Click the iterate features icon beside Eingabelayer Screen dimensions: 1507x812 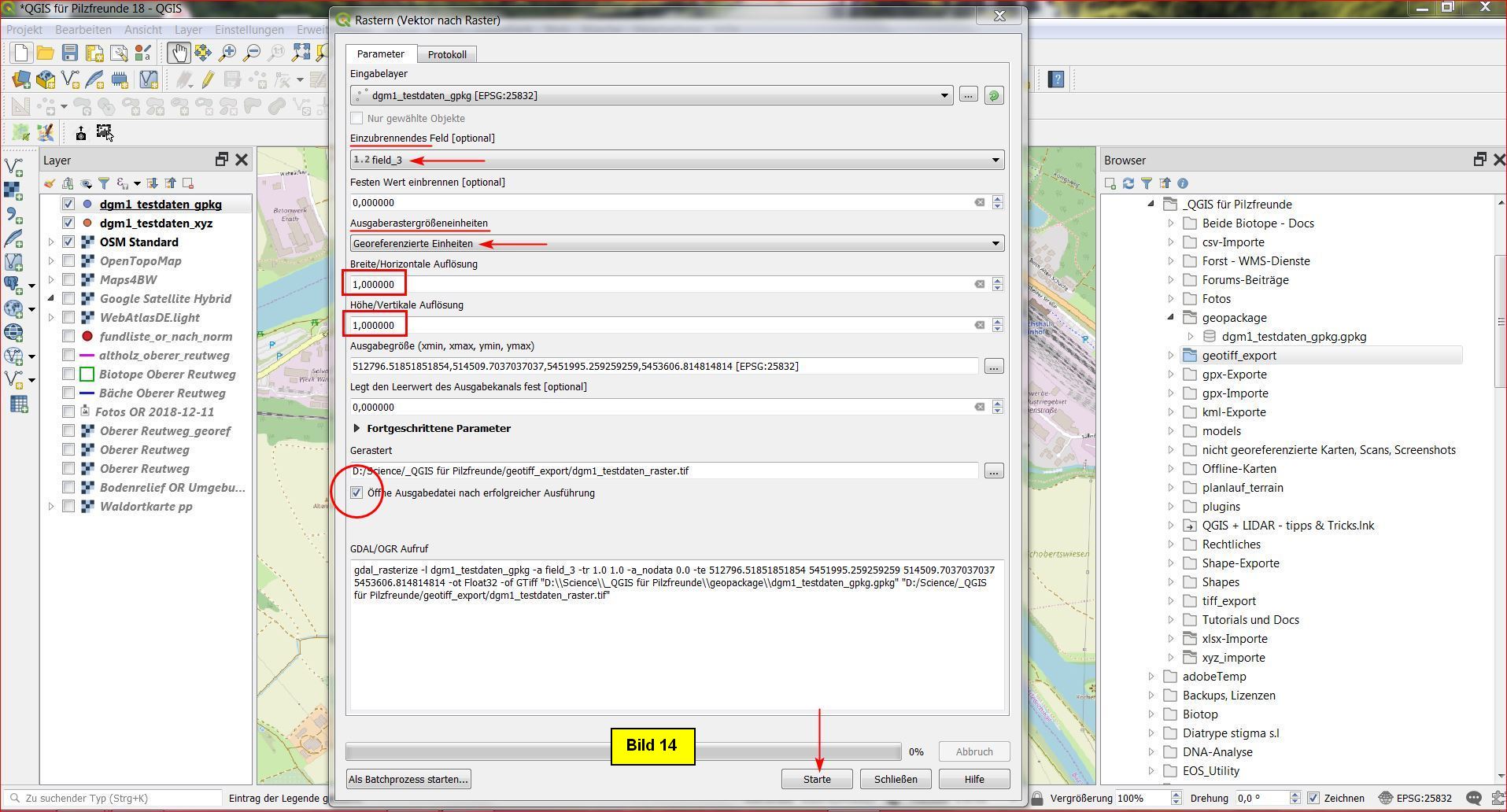[994, 95]
